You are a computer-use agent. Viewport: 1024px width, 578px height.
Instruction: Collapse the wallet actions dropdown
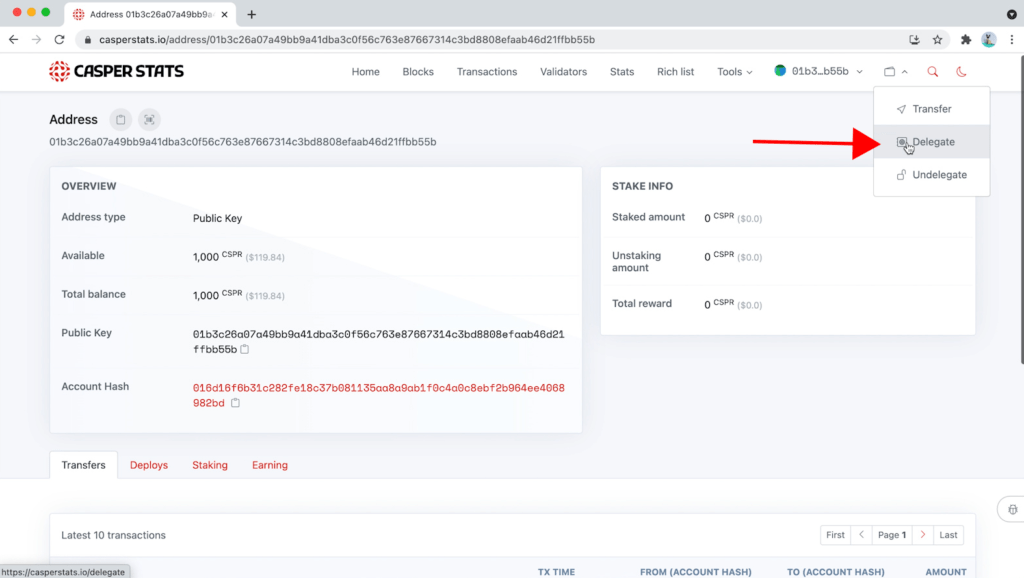(896, 72)
